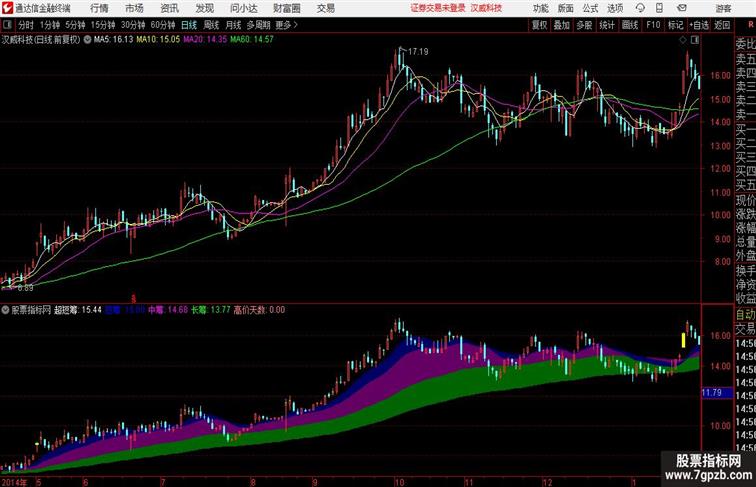Click the 叠加 overlay button
The height and width of the screenshot is (487, 756).
(562, 25)
